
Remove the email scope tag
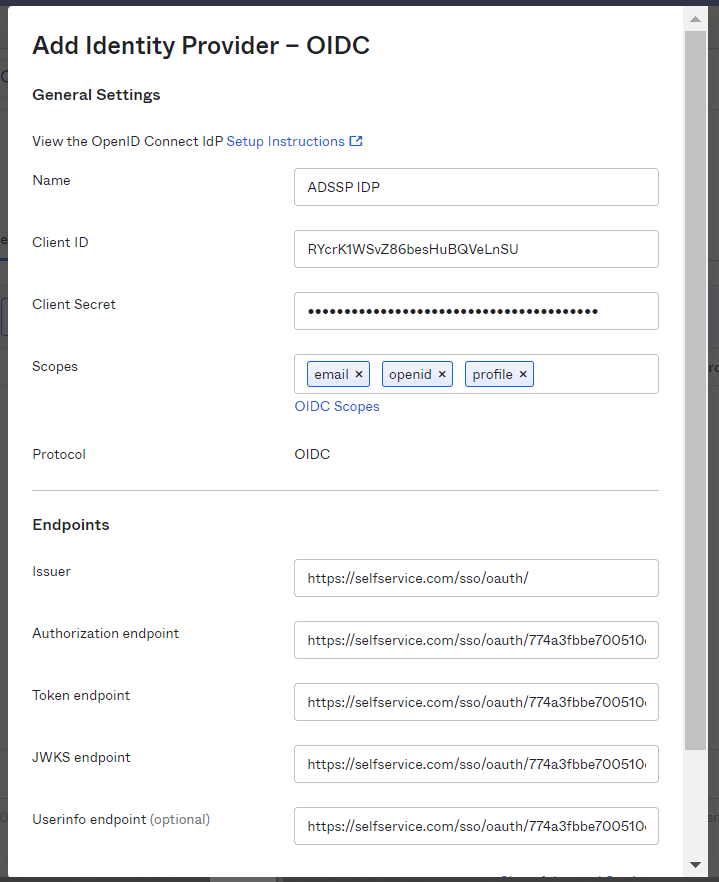[x=359, y=375]
